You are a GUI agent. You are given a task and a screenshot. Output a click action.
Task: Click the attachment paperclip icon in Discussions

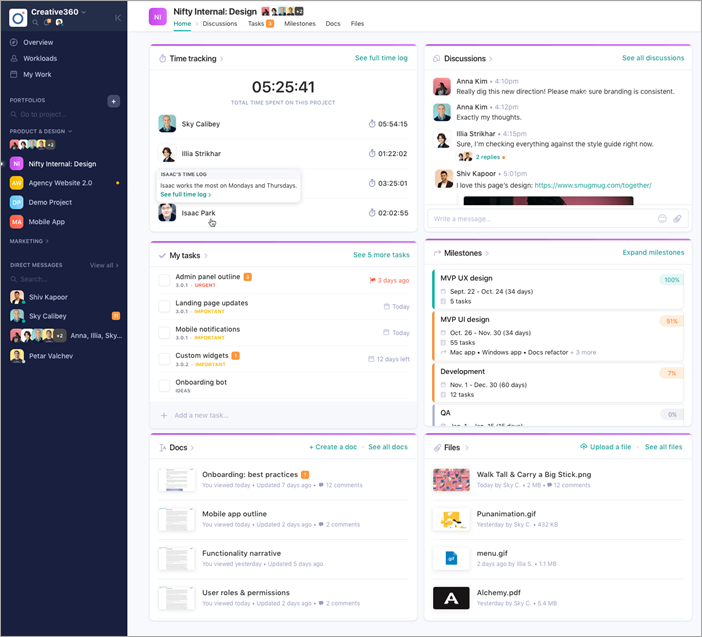677,218
